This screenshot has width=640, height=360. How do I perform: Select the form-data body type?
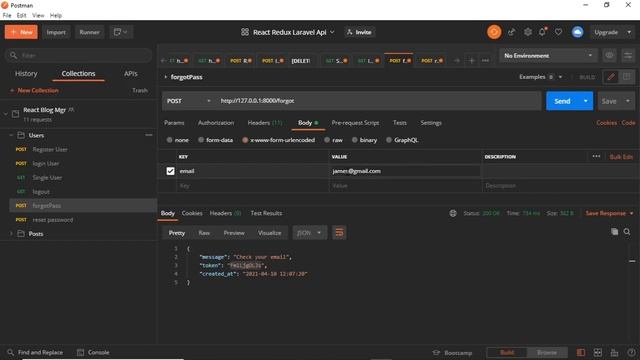pos(201,140)
